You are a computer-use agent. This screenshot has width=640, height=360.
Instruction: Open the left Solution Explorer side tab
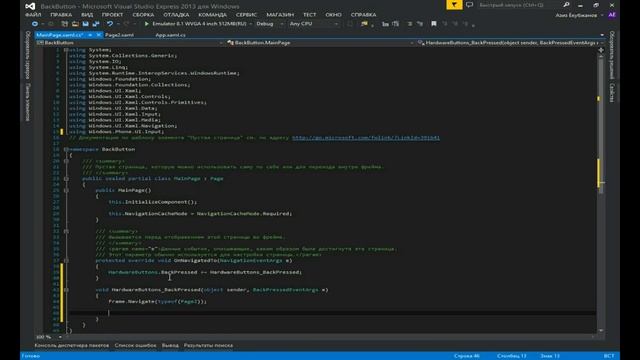(x=28, y=55)
